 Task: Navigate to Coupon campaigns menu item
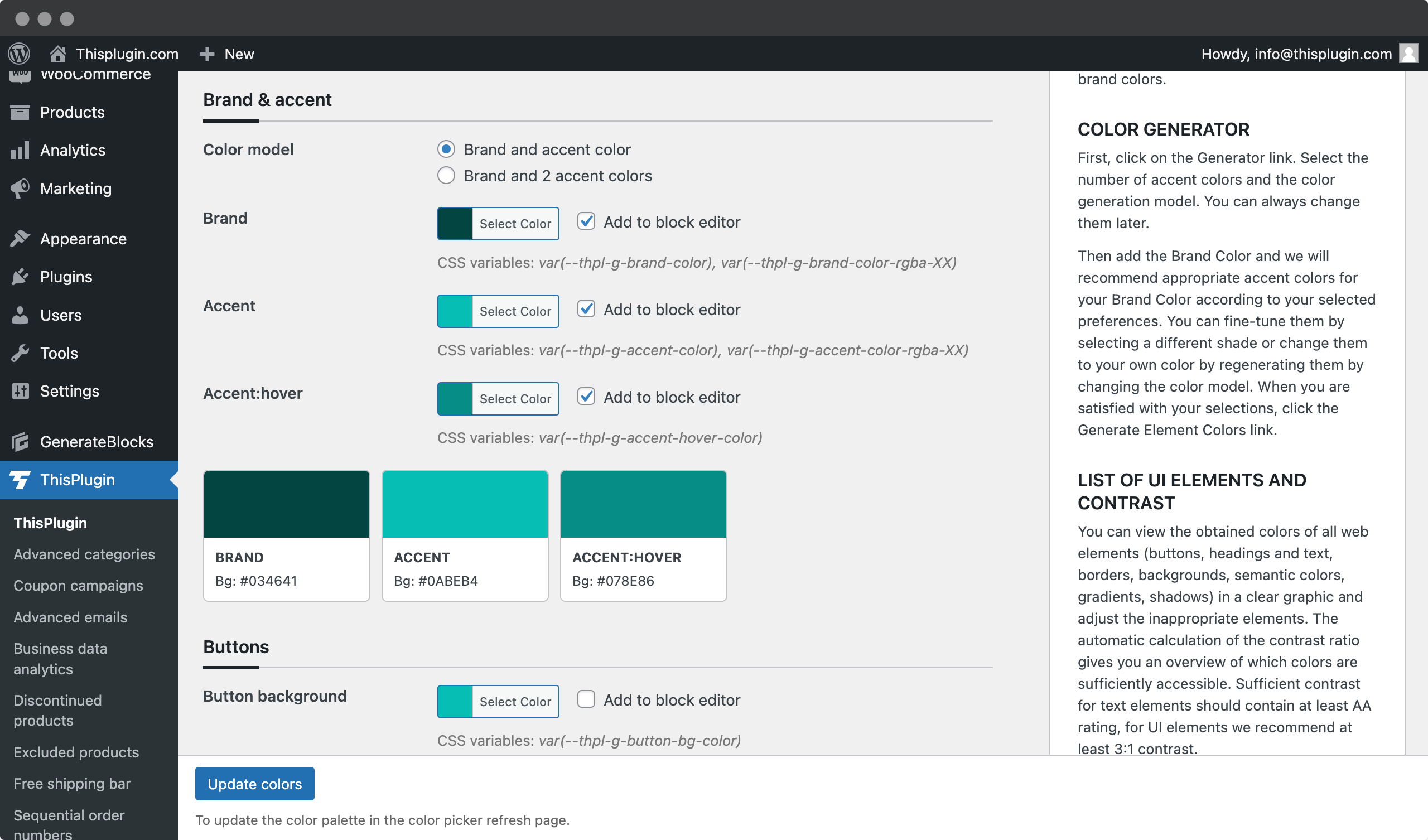78,585
